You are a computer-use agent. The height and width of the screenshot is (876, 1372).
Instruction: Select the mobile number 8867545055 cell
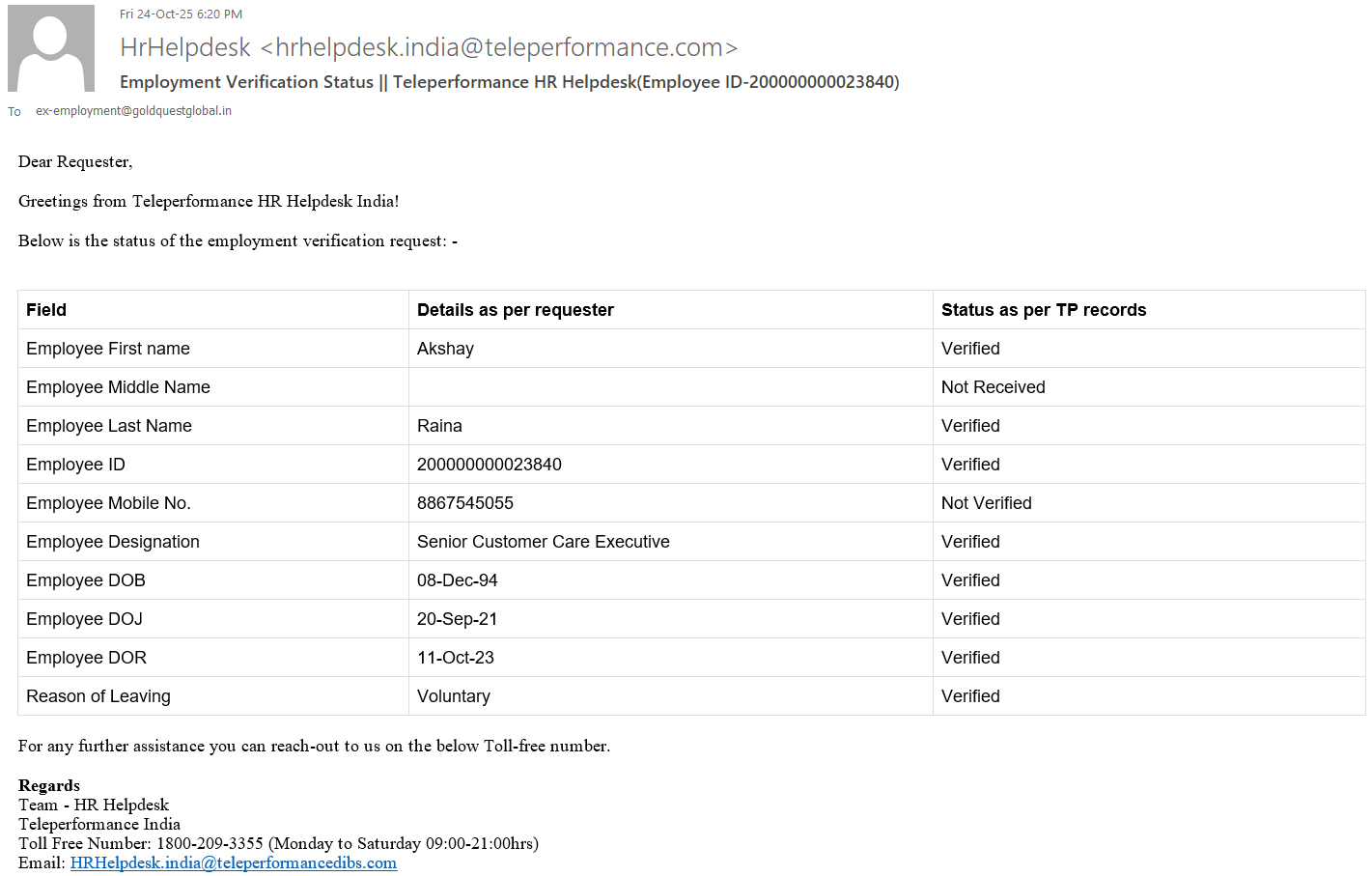[464, 503]
